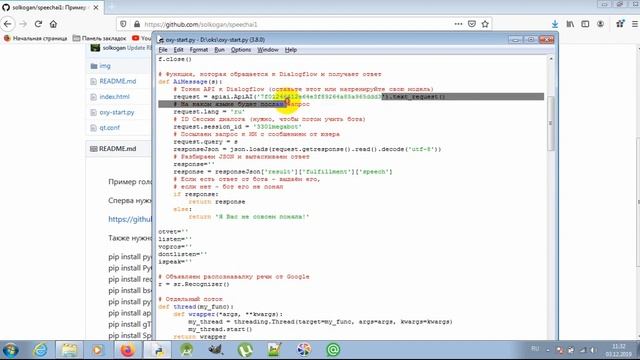The image size is (640, 360).
Task: Open Firefox downloads arrow
Action: point(555,24)
